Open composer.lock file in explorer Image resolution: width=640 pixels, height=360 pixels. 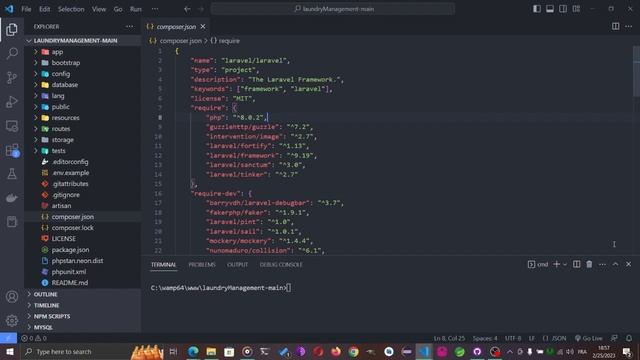click(72, 228)
